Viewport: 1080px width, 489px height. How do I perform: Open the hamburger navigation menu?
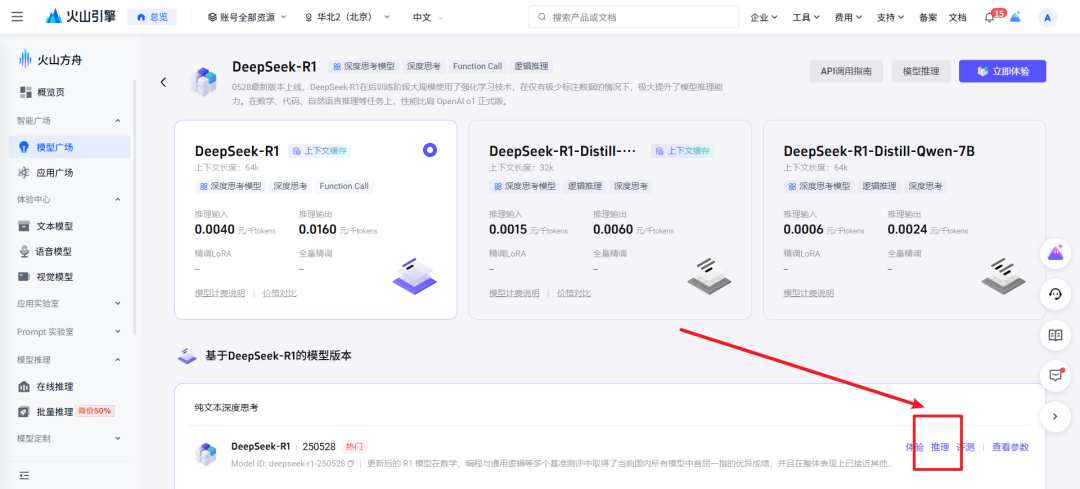17,17
